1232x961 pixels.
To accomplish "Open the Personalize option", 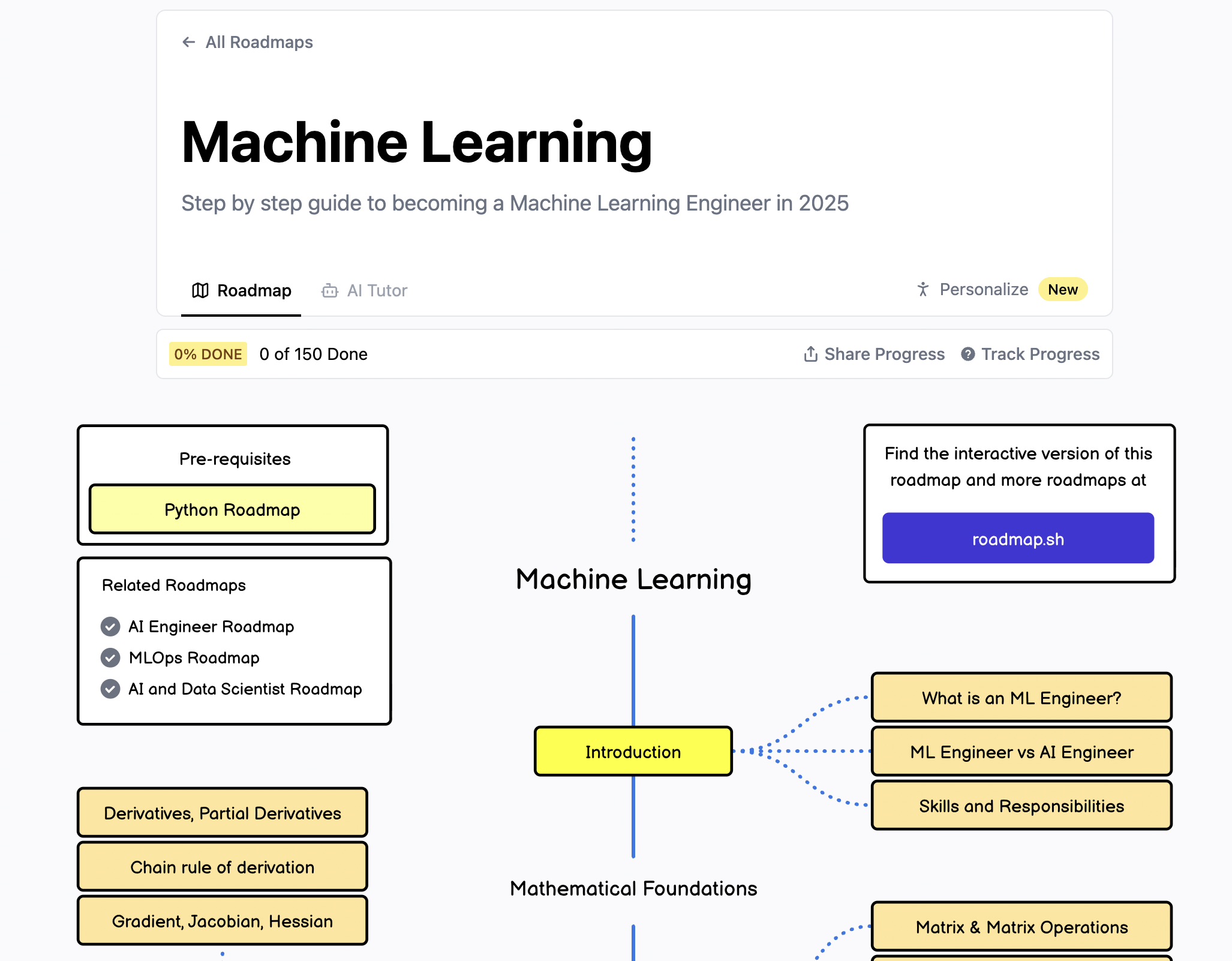I will pos(984,290).
